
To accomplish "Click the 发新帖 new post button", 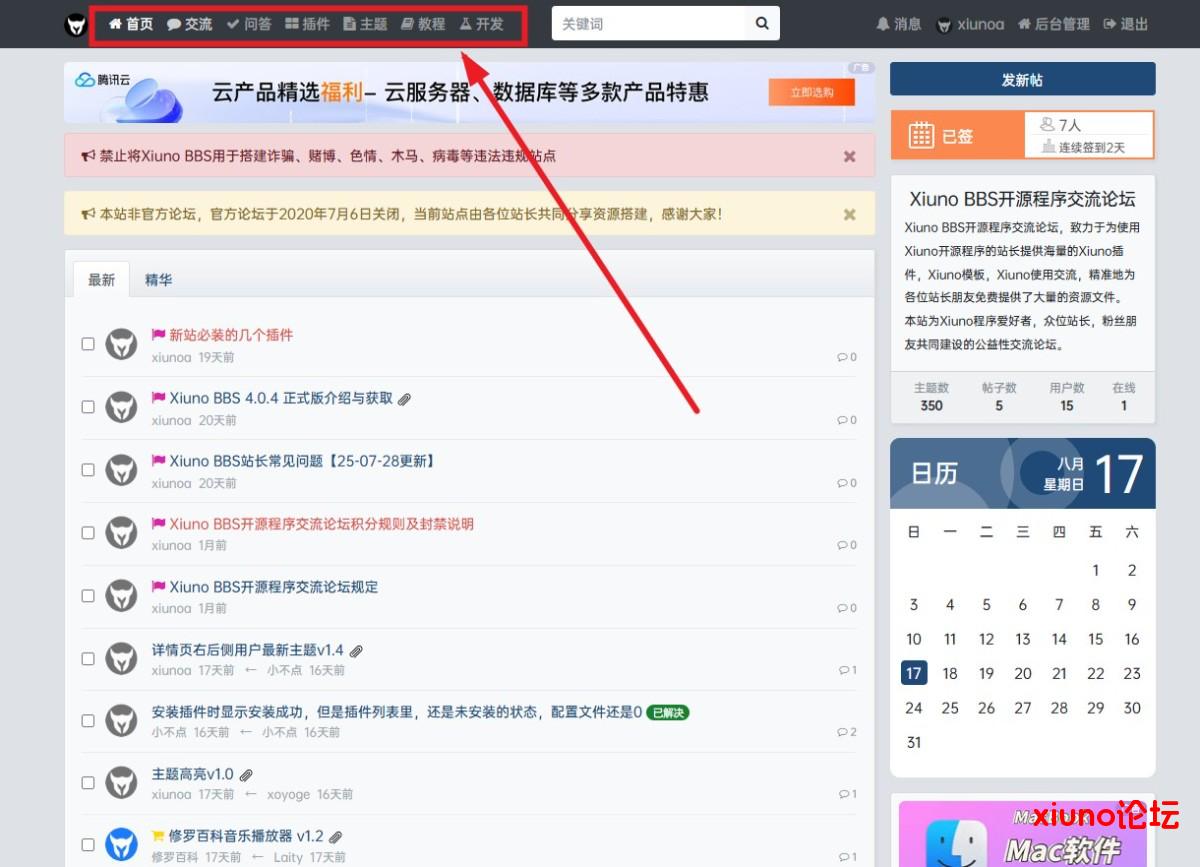I will coord(1022,79).
